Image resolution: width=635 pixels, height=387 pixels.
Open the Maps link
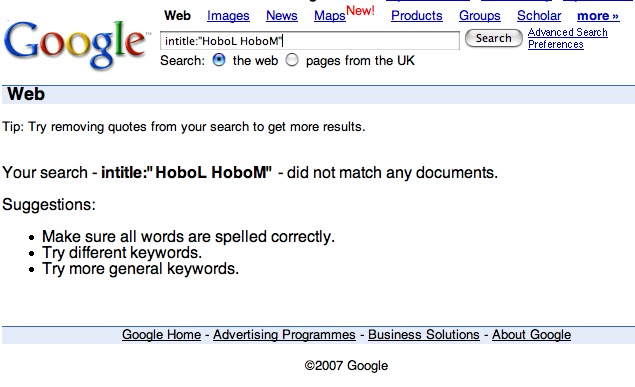coord(330,16)
